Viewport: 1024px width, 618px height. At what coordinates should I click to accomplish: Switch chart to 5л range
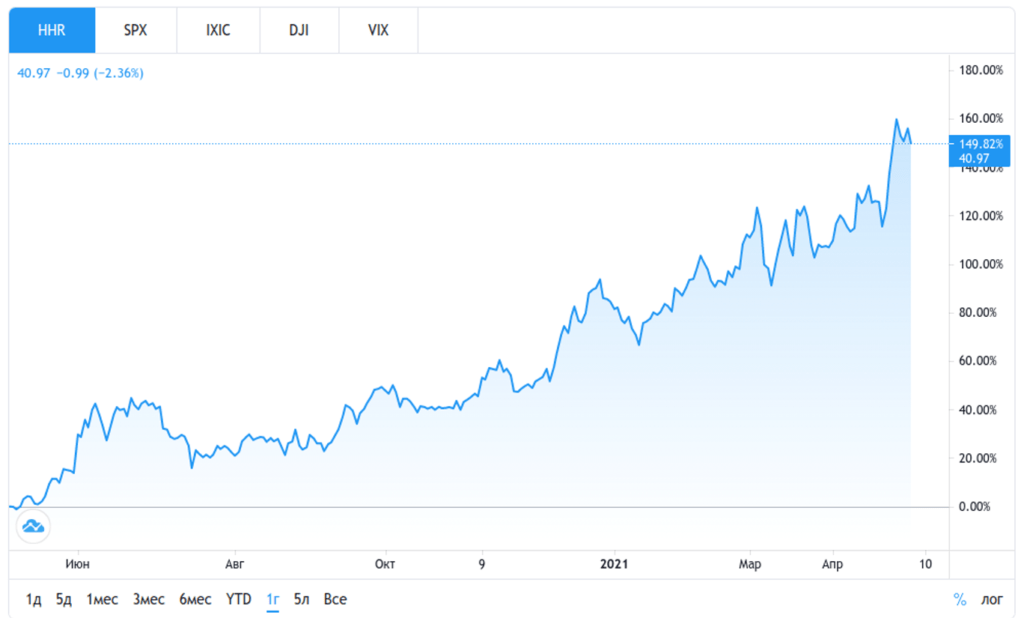coord(302,599)
